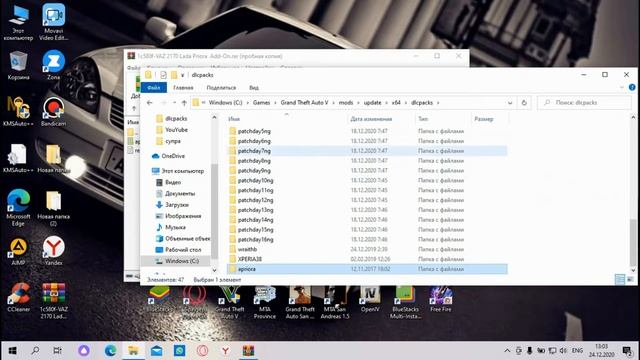The image size is (640, 360).
Task: Navigate to update in address path
Action: tap(372, 103)
